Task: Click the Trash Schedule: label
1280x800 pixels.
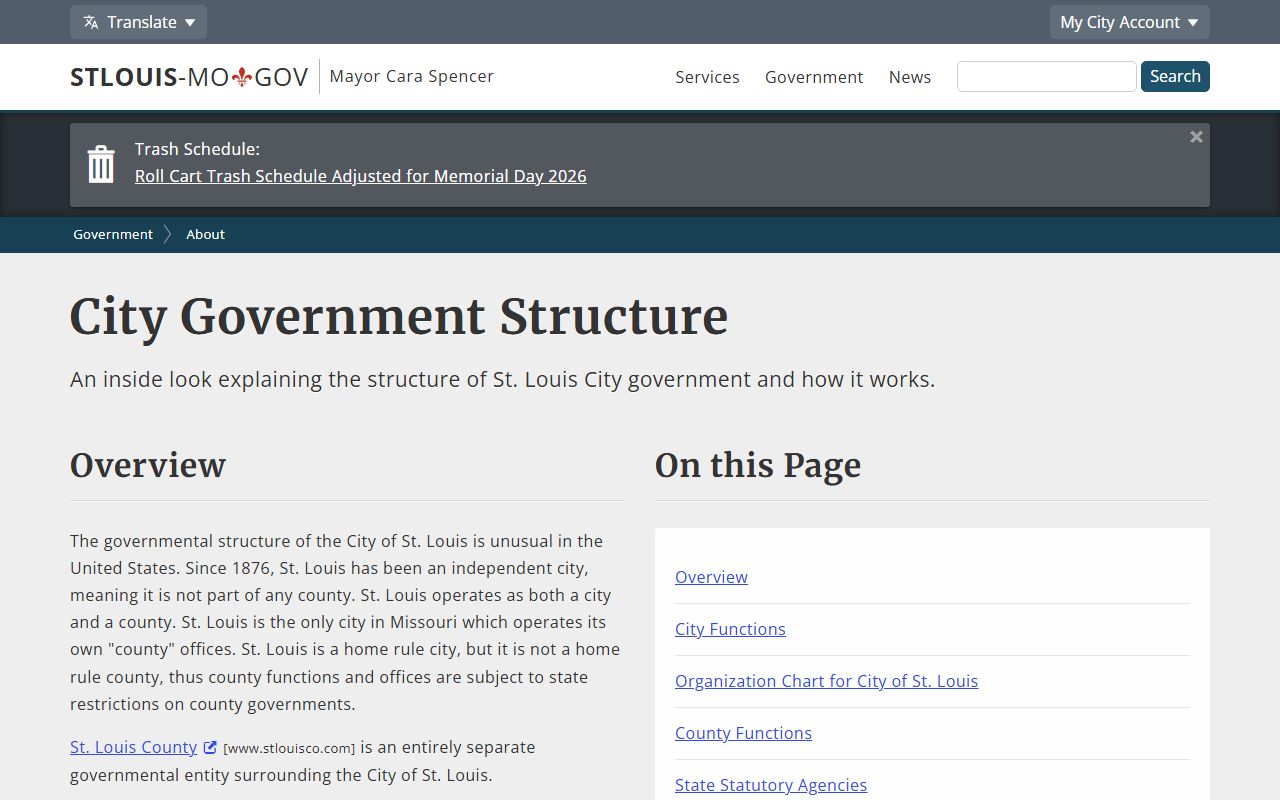Action: (197, 149)
